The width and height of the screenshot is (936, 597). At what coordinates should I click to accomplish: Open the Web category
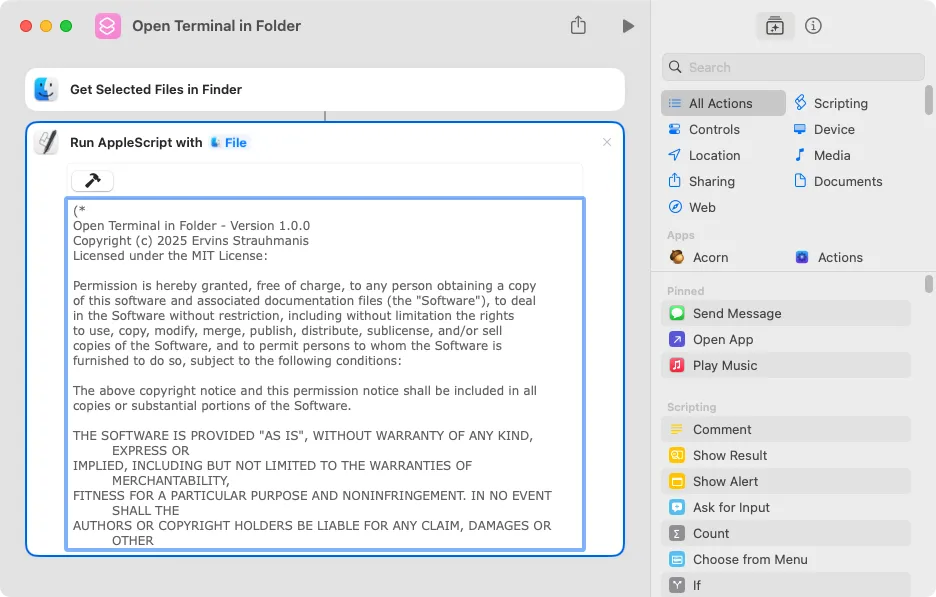(x=692, y=207)
